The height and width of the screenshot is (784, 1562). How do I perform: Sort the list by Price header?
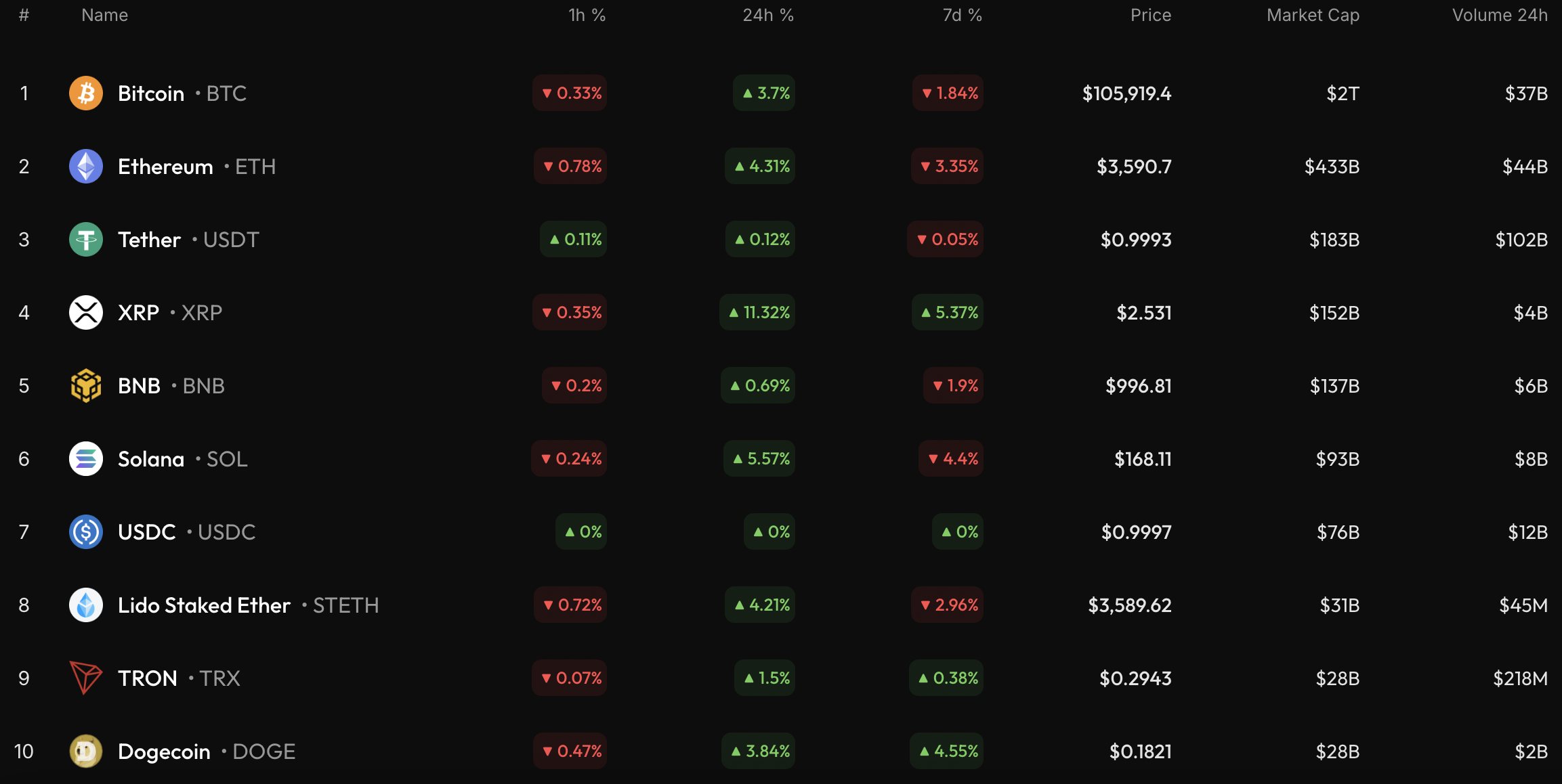pos(1150,15)
